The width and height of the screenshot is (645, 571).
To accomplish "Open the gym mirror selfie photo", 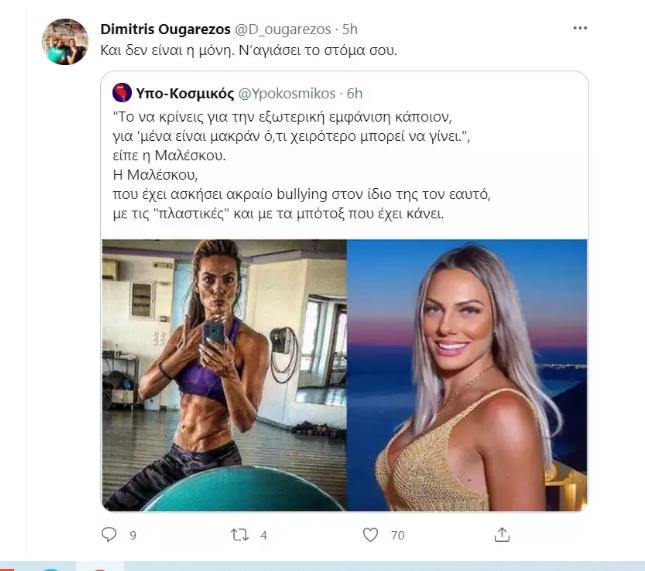I will pyautogui.click(x=224, y=375).
